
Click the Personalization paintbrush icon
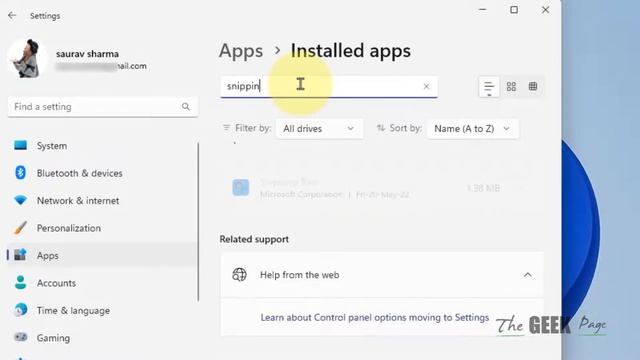click(20, 228)
